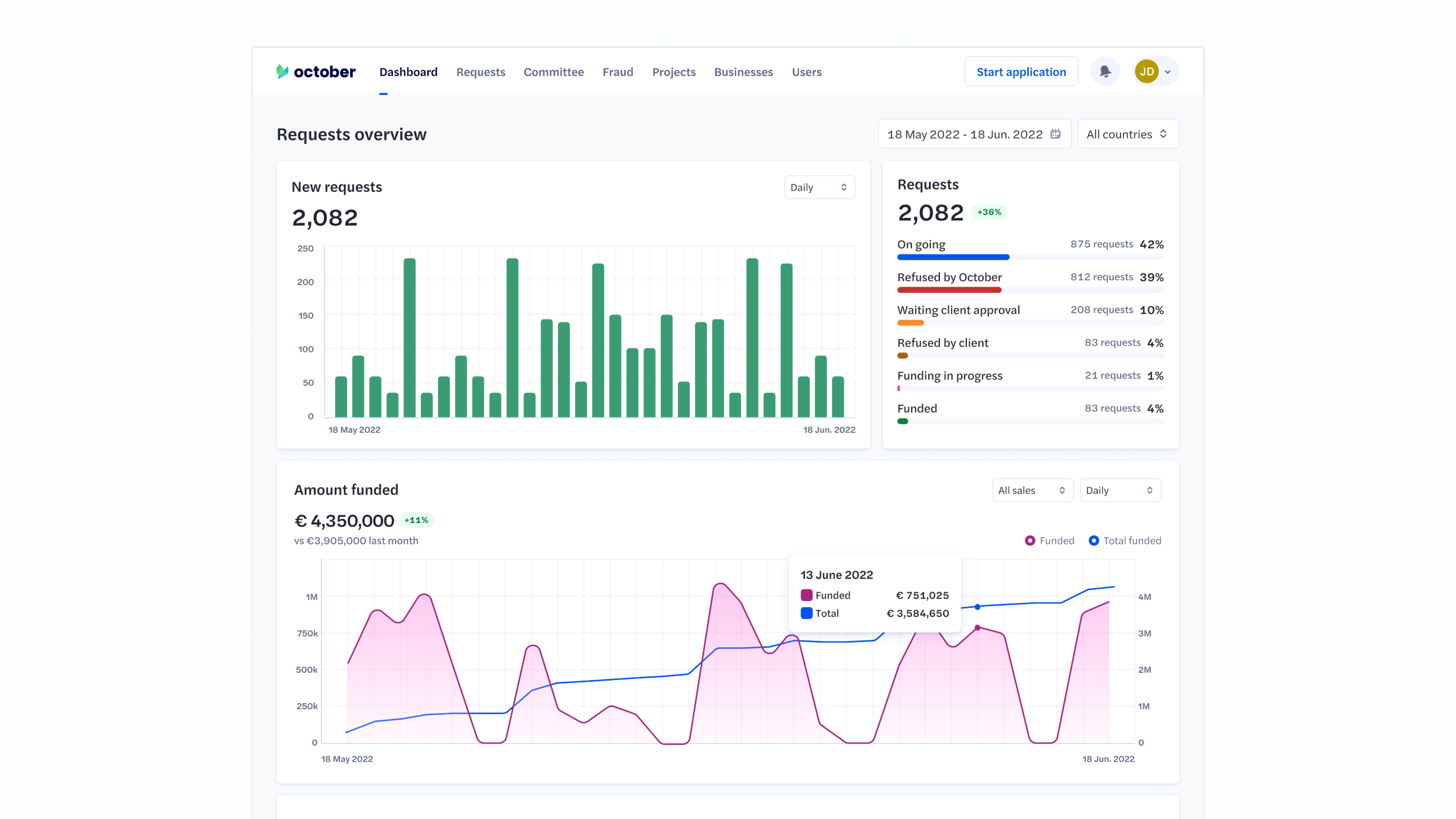Open the All sales dropdown
The height and width of the screenshot is (819, 1456).
pos(1032,490)
